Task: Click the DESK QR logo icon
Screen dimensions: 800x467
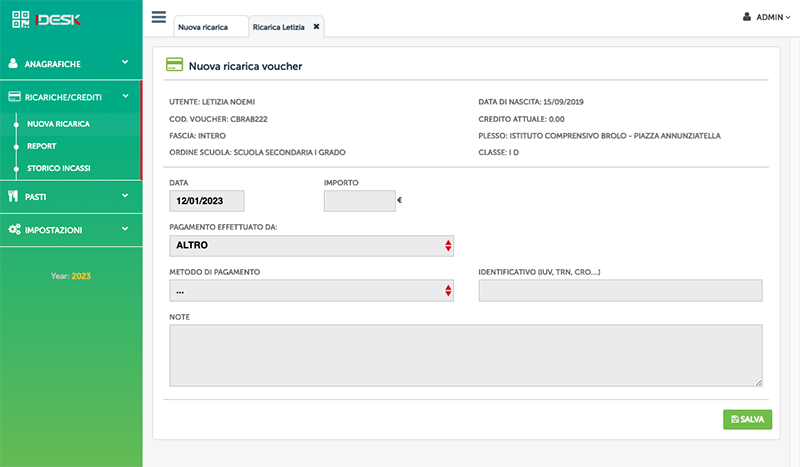Action: (x=21, y=19)
